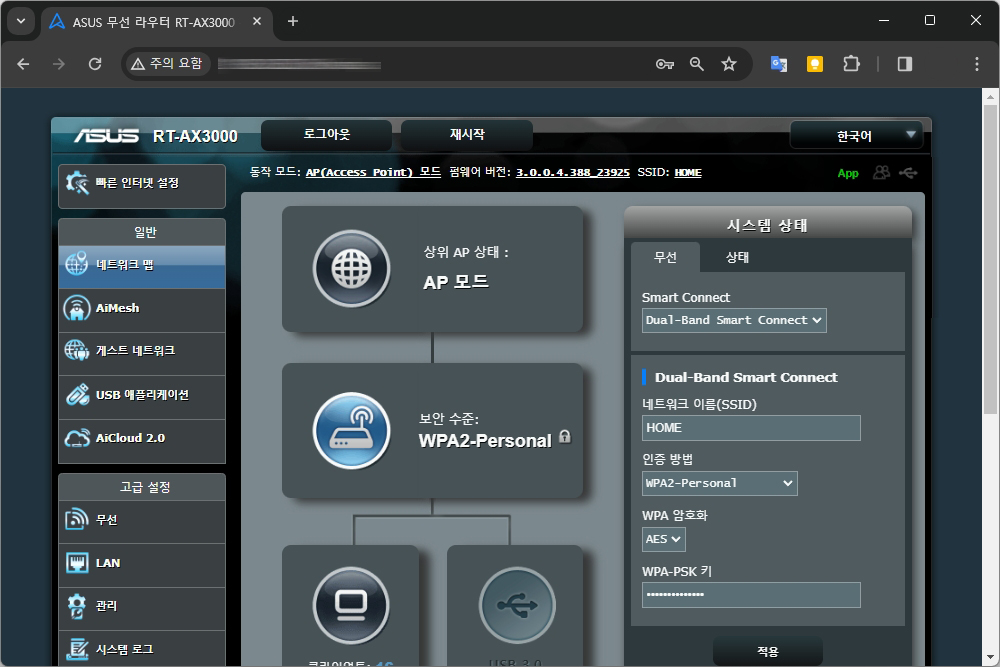
Task: Close the ASUS router browser tab
Action: coord(257,22)
